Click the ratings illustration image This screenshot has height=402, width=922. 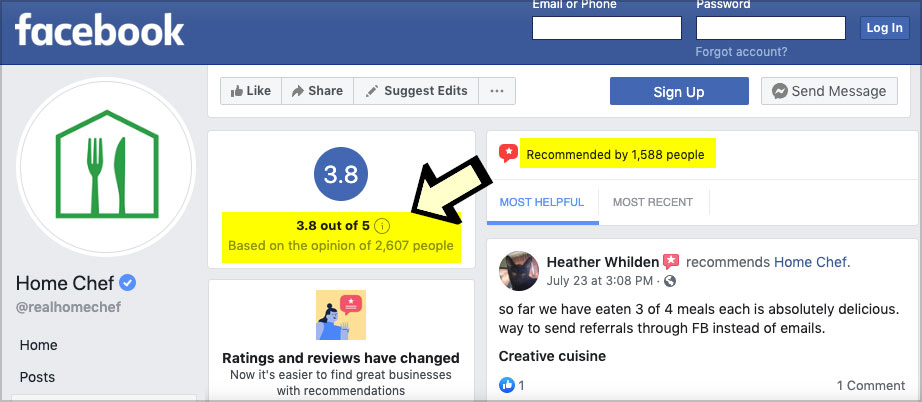(341, 315)
